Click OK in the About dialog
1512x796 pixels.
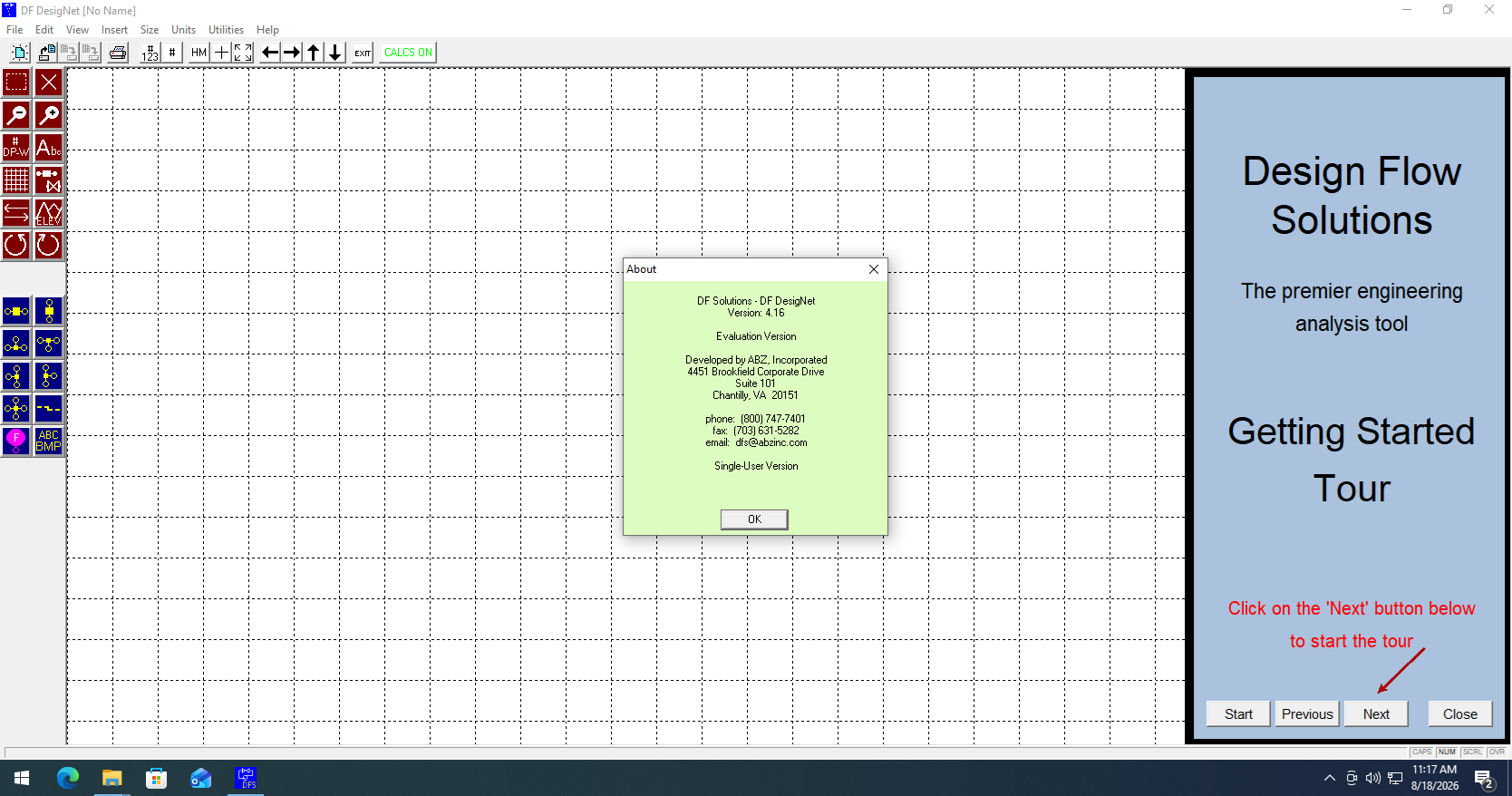[x=754, y=519]
